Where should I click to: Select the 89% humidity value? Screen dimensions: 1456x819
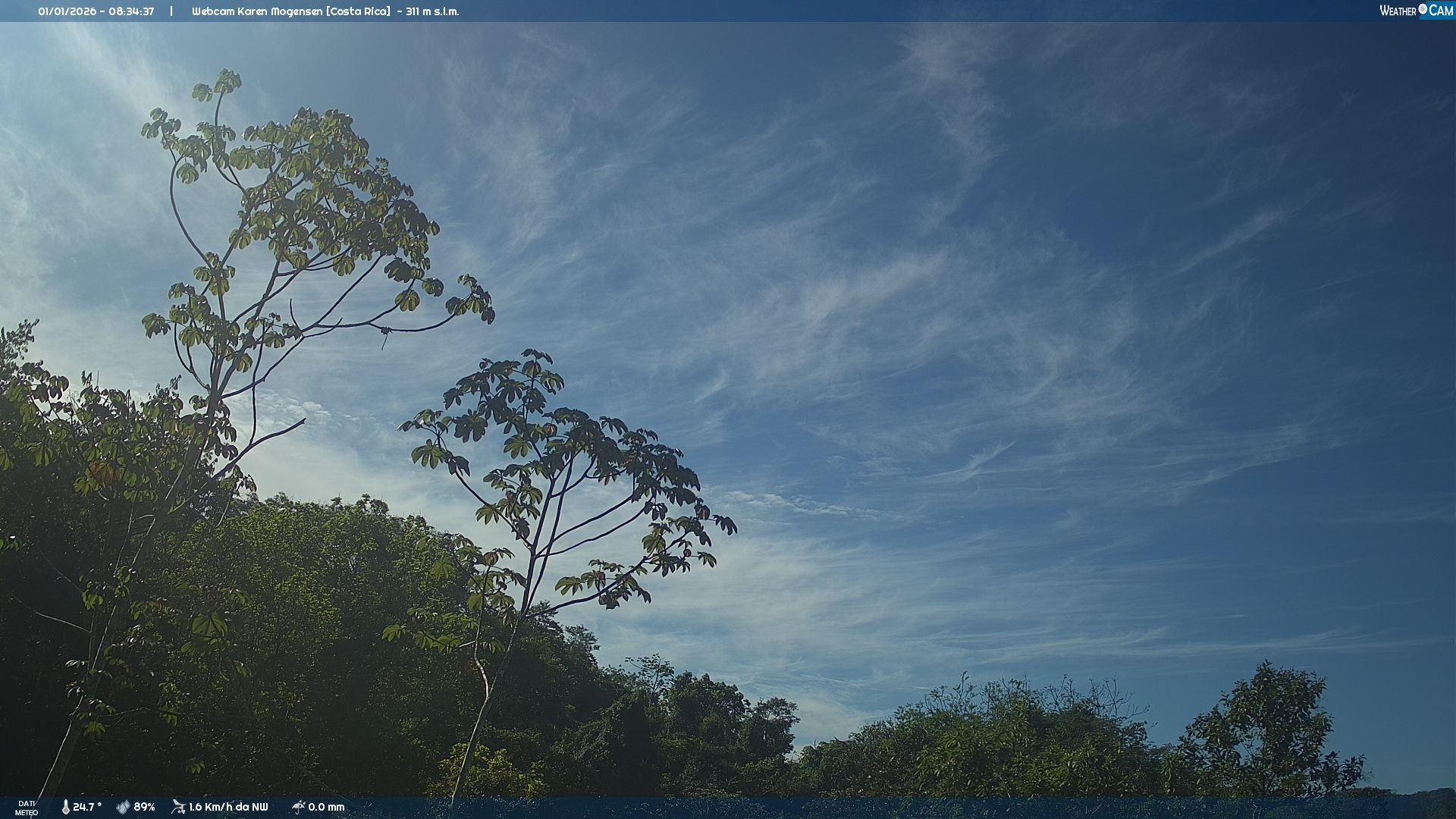coord(144,807)
